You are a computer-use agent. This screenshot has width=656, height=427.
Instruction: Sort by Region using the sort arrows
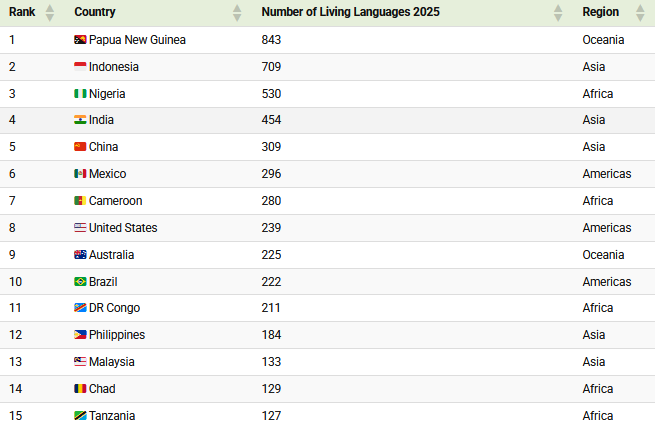coord(640,13)
